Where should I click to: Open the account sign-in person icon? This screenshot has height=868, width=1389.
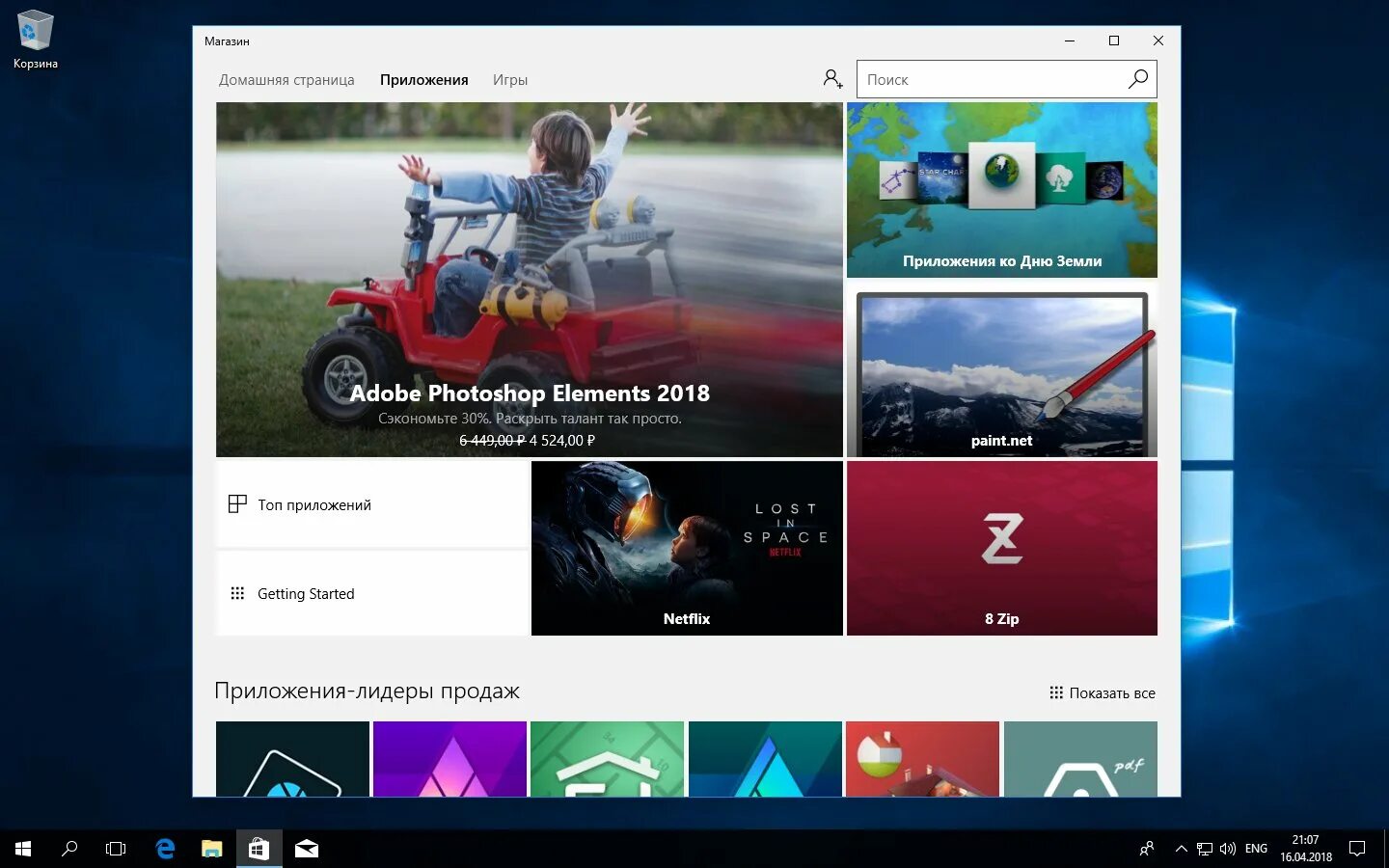click(x=832, y=79)
